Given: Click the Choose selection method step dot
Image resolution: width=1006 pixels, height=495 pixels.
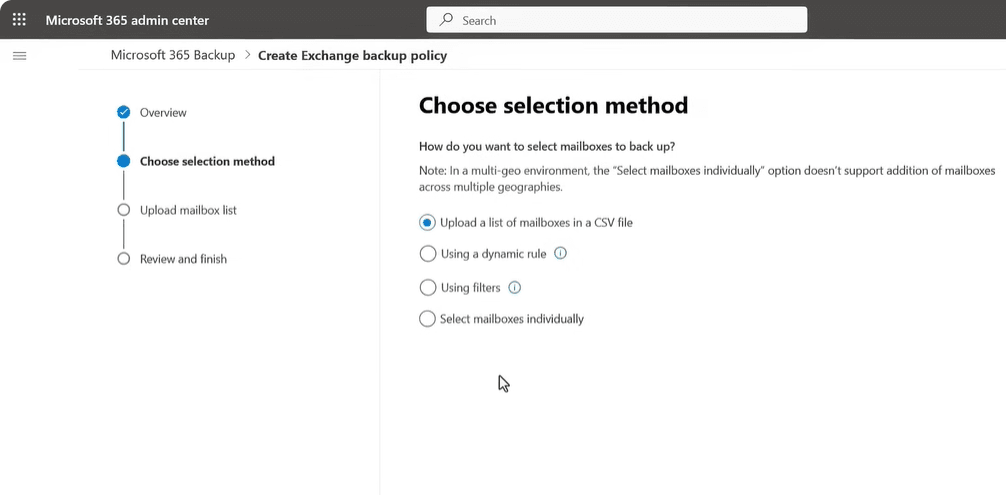Looking at the screenshot, I should pos(124,161).
